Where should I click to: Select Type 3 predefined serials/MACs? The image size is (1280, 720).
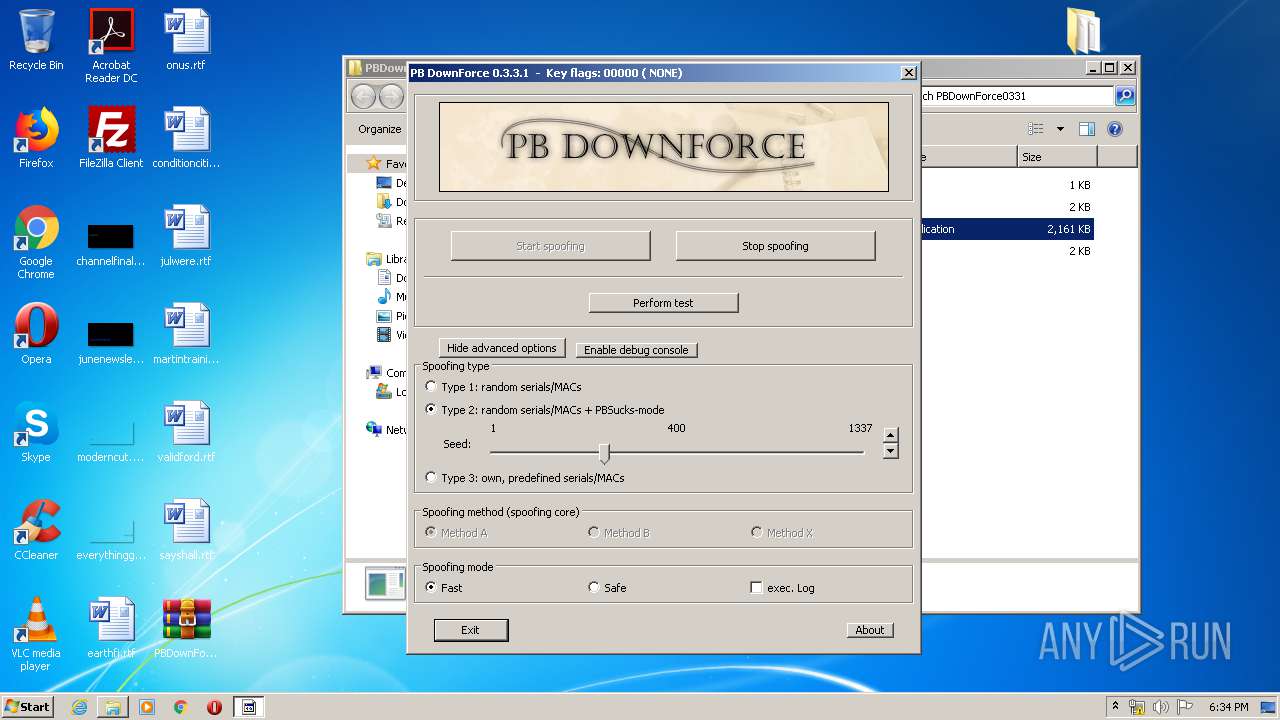(x=431, y=477)
